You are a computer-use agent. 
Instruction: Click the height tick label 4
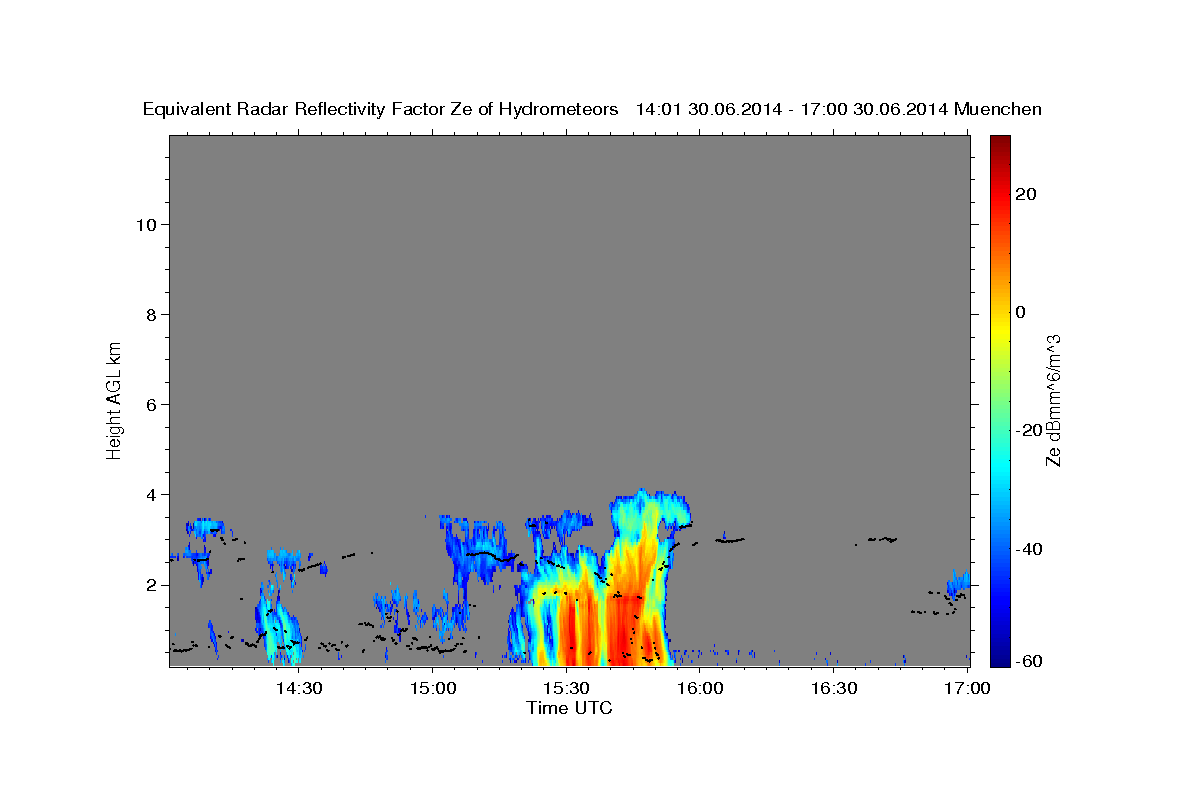151,494
